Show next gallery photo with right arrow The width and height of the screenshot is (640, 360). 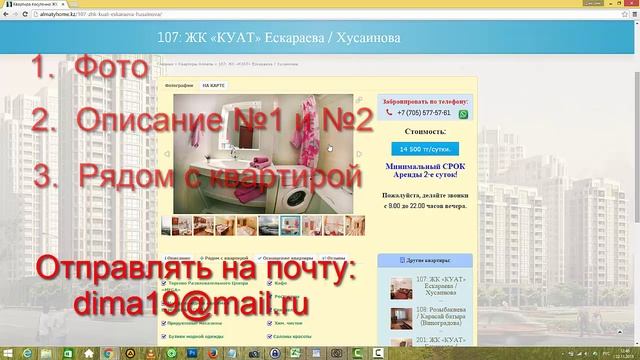359,154
